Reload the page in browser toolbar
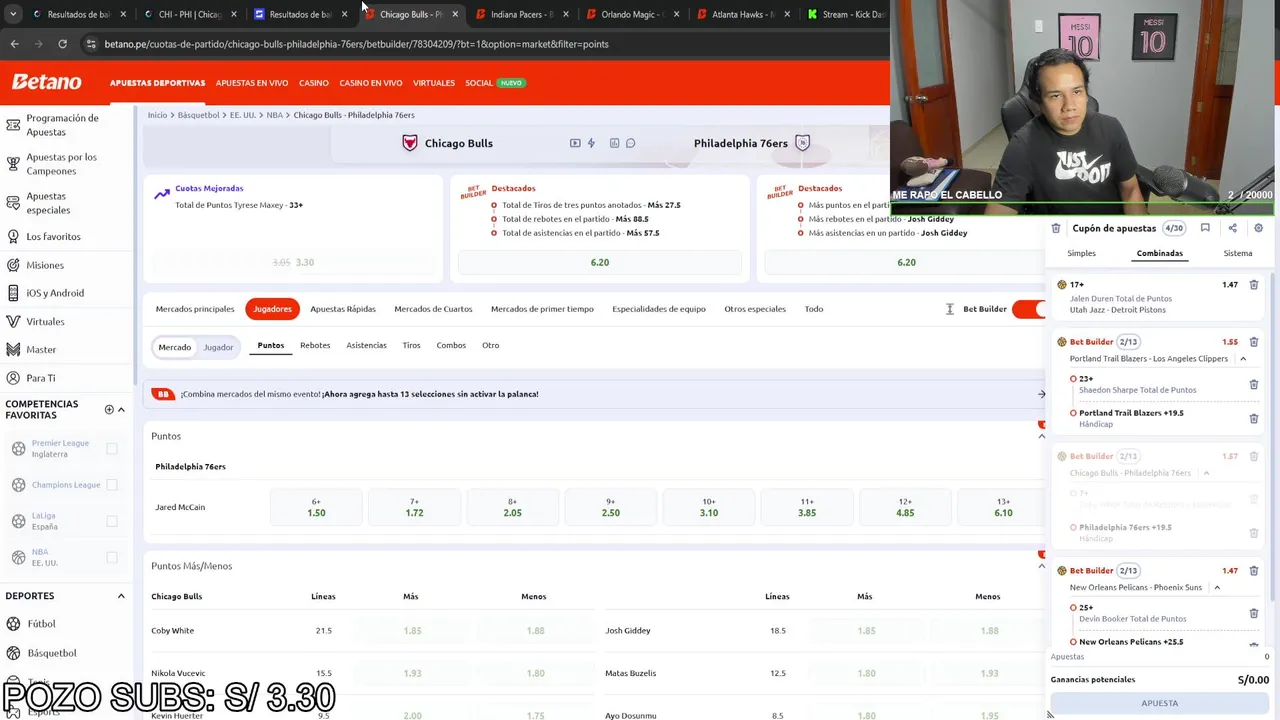 tap(62, 44)
